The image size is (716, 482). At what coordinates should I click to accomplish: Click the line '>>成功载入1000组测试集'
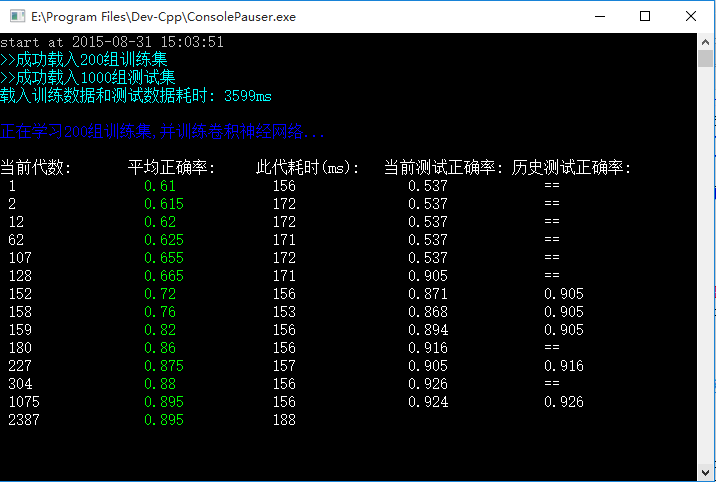pyautogui.click(x=88, y=78)
